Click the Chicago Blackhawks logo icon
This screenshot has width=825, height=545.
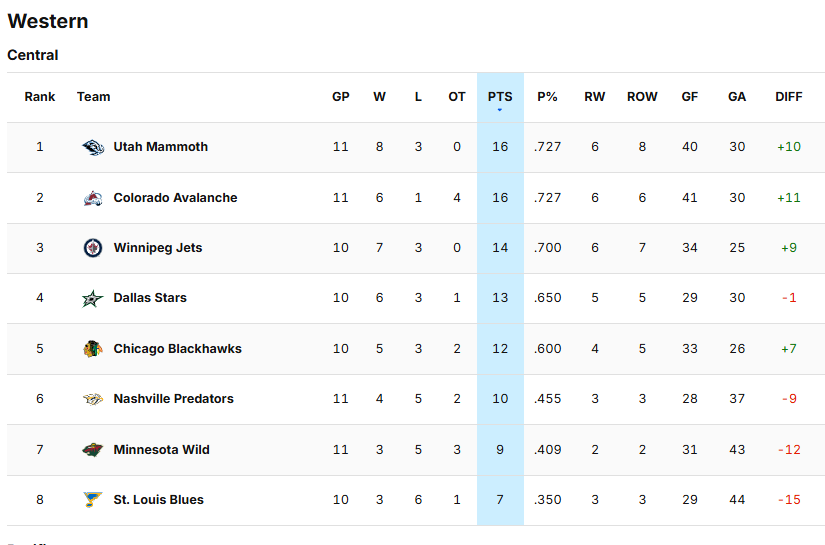point(93,349)
